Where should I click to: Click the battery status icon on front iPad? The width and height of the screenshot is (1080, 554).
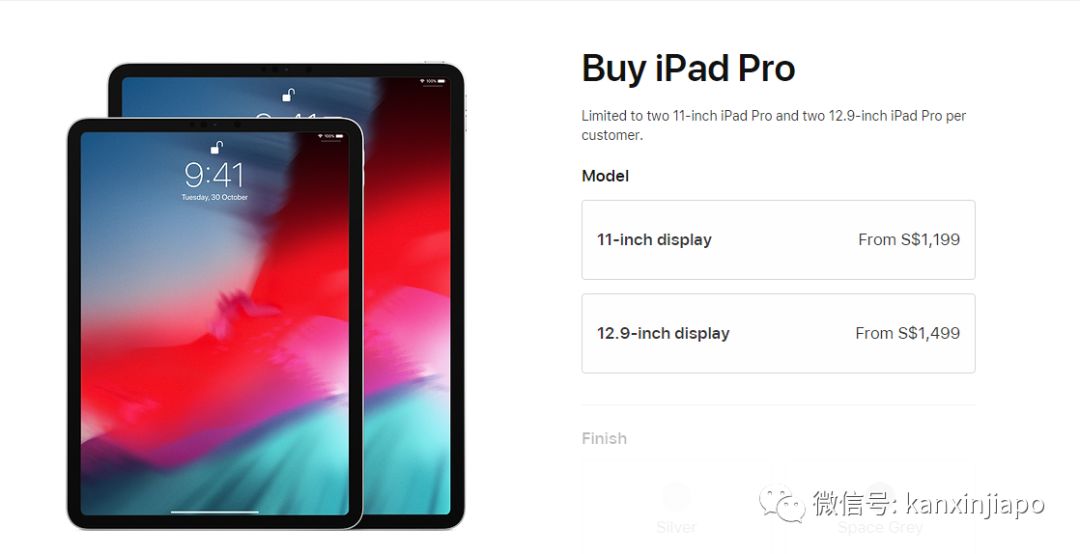point(338,136)
